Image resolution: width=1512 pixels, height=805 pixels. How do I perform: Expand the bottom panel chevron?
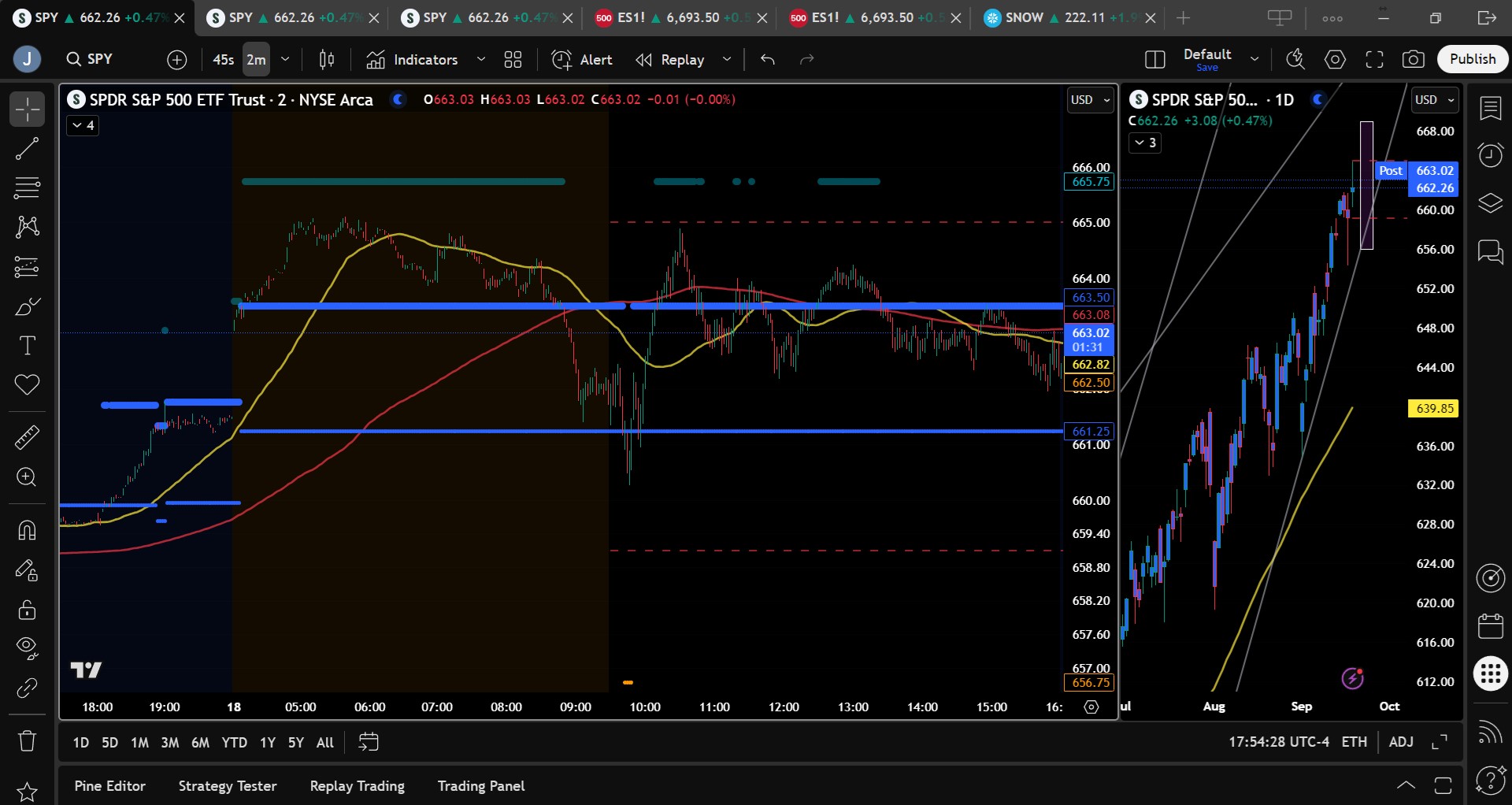(1406, 785)
